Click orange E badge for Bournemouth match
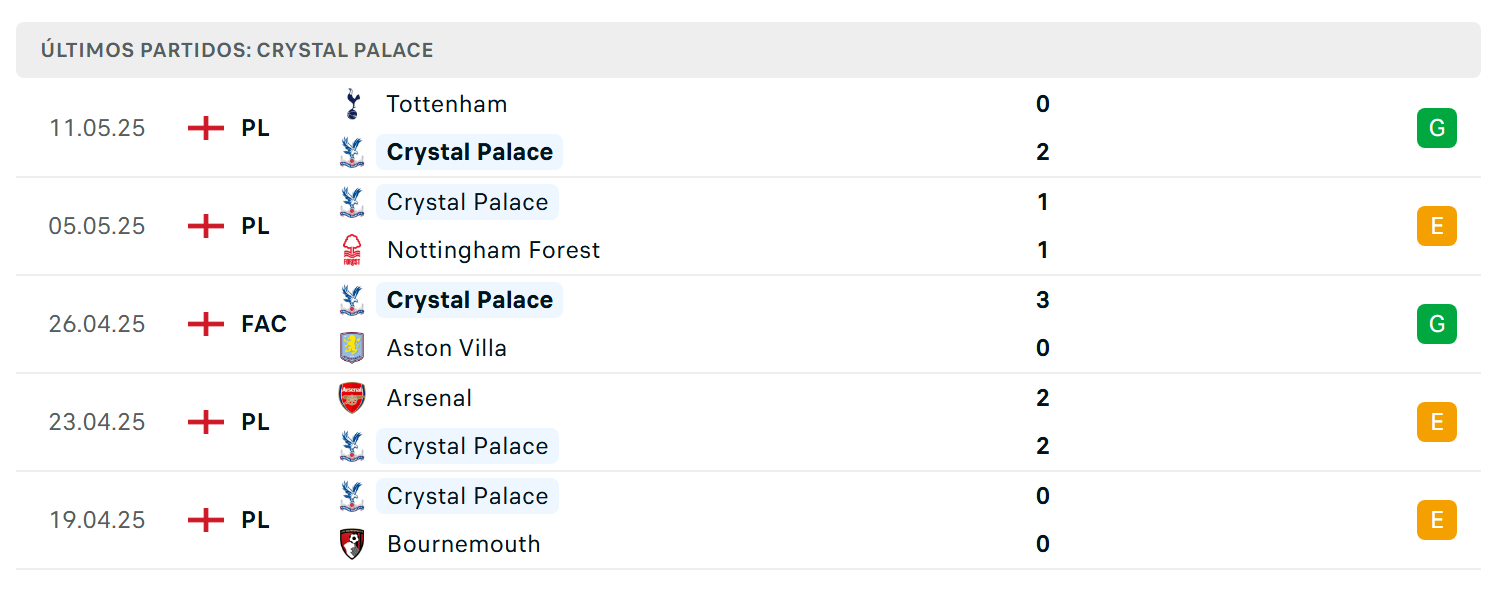Image resolution: width=1499 pixels, height=589 pixels. [x=1436, y=520]
